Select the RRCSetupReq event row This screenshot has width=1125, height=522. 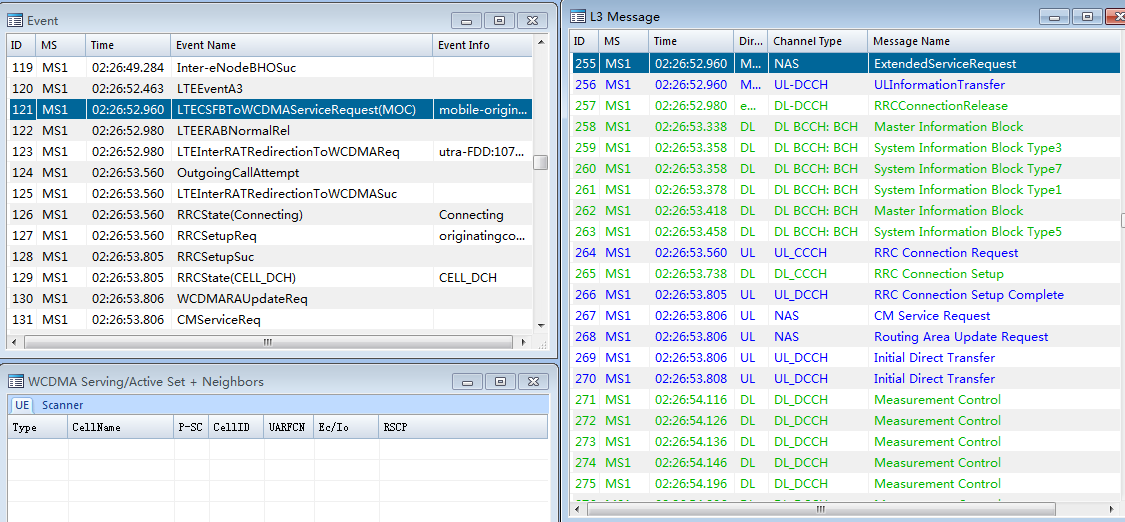point(270,236)
